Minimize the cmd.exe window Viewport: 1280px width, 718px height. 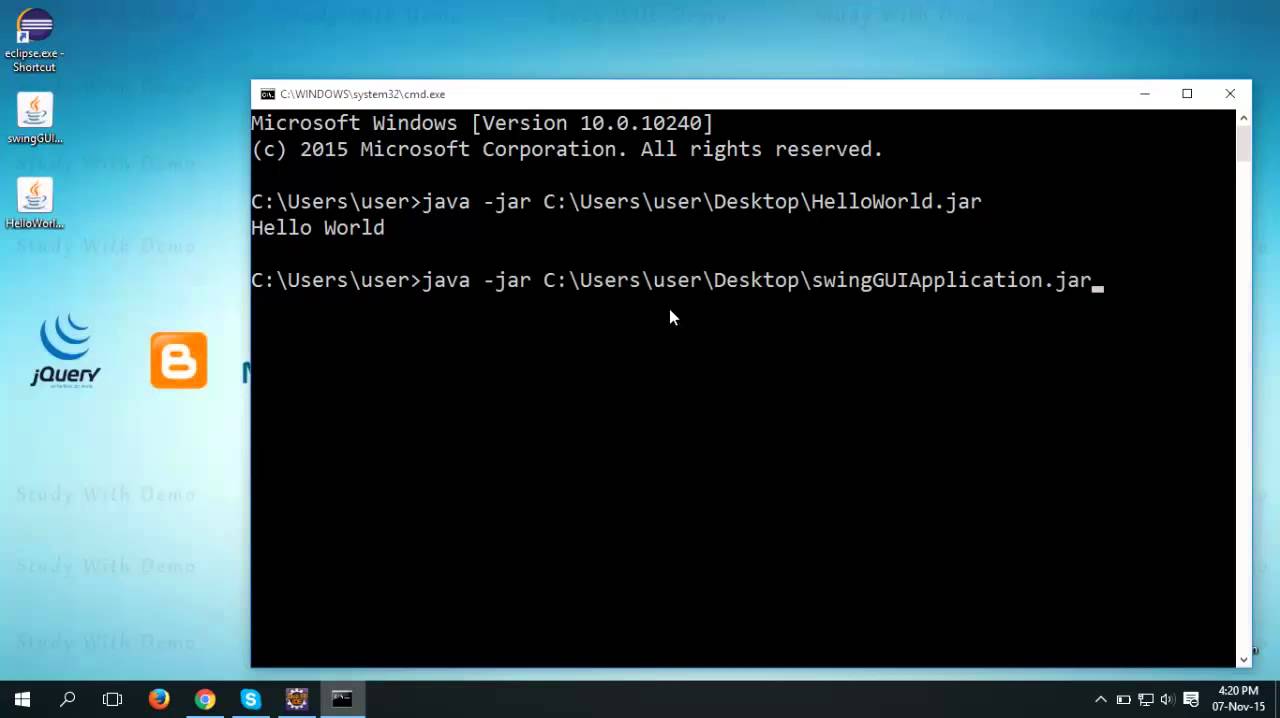1145,94
